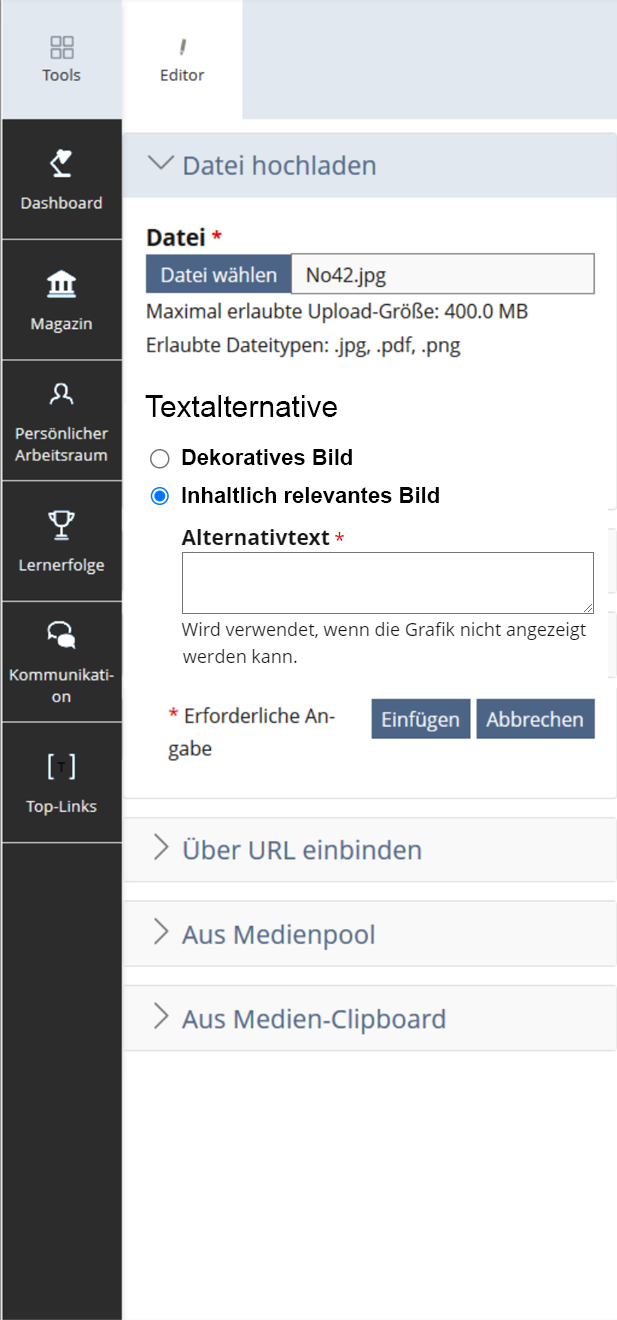
Task: Cancel upload via Abbrechen
Action: 535,718
